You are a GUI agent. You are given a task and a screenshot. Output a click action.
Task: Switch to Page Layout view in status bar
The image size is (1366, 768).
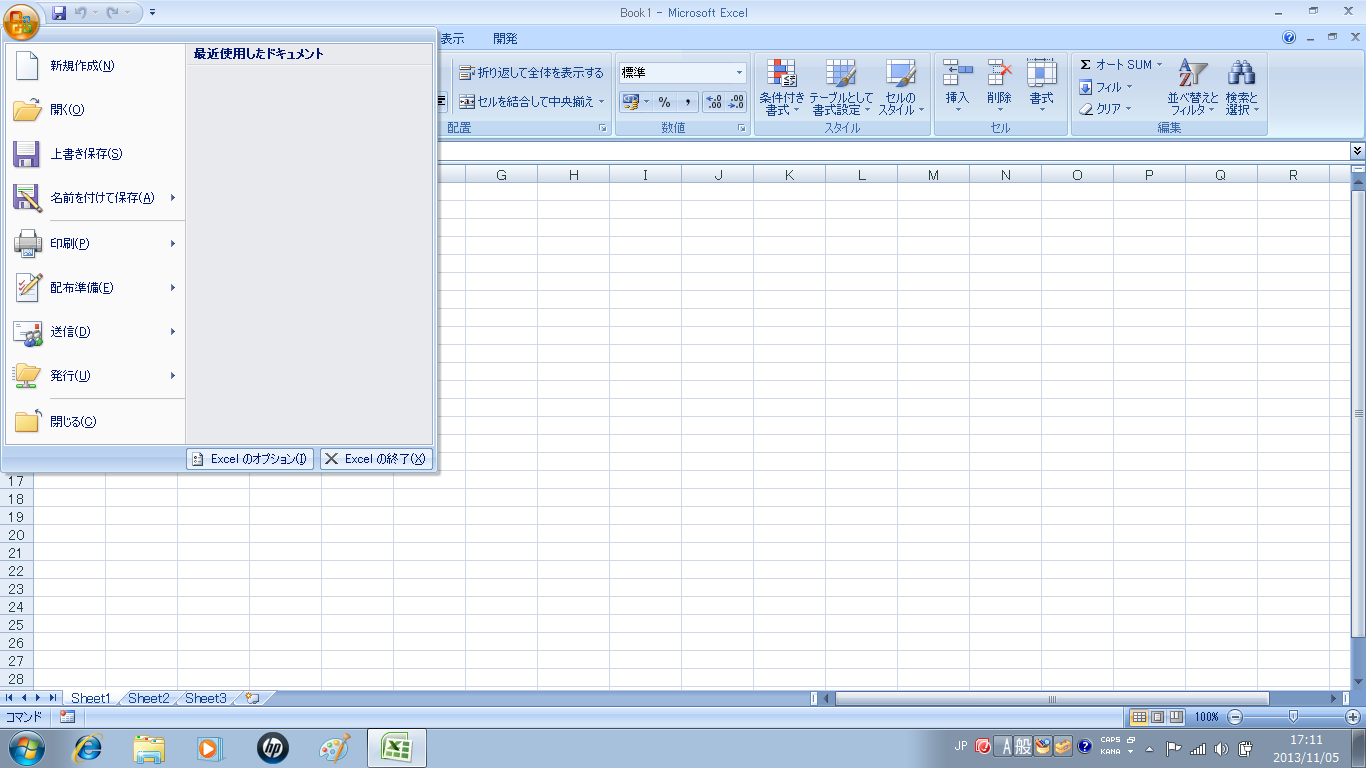click(x=1157, y=717)
